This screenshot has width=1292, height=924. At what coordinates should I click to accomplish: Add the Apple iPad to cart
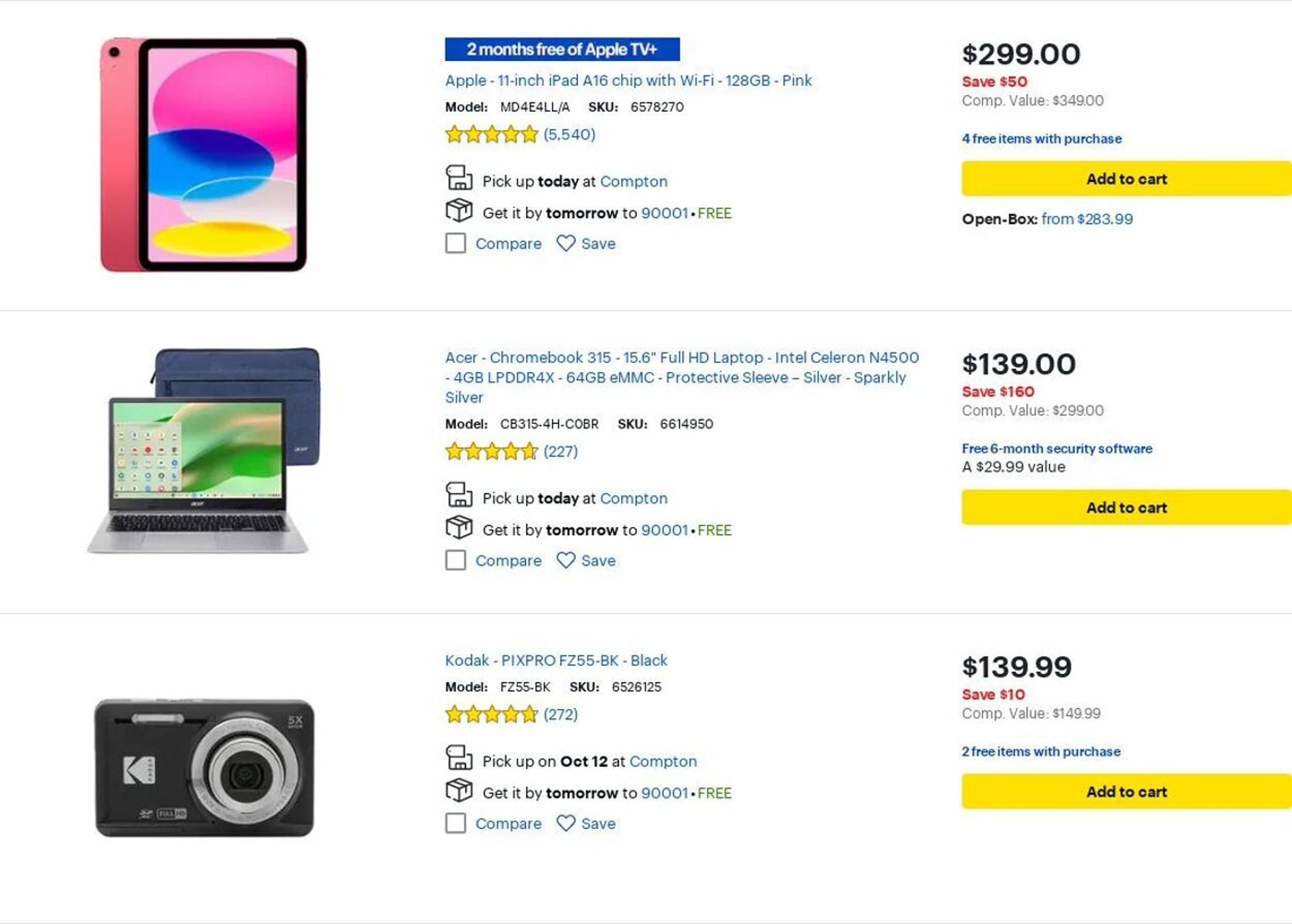(1126, 179)
